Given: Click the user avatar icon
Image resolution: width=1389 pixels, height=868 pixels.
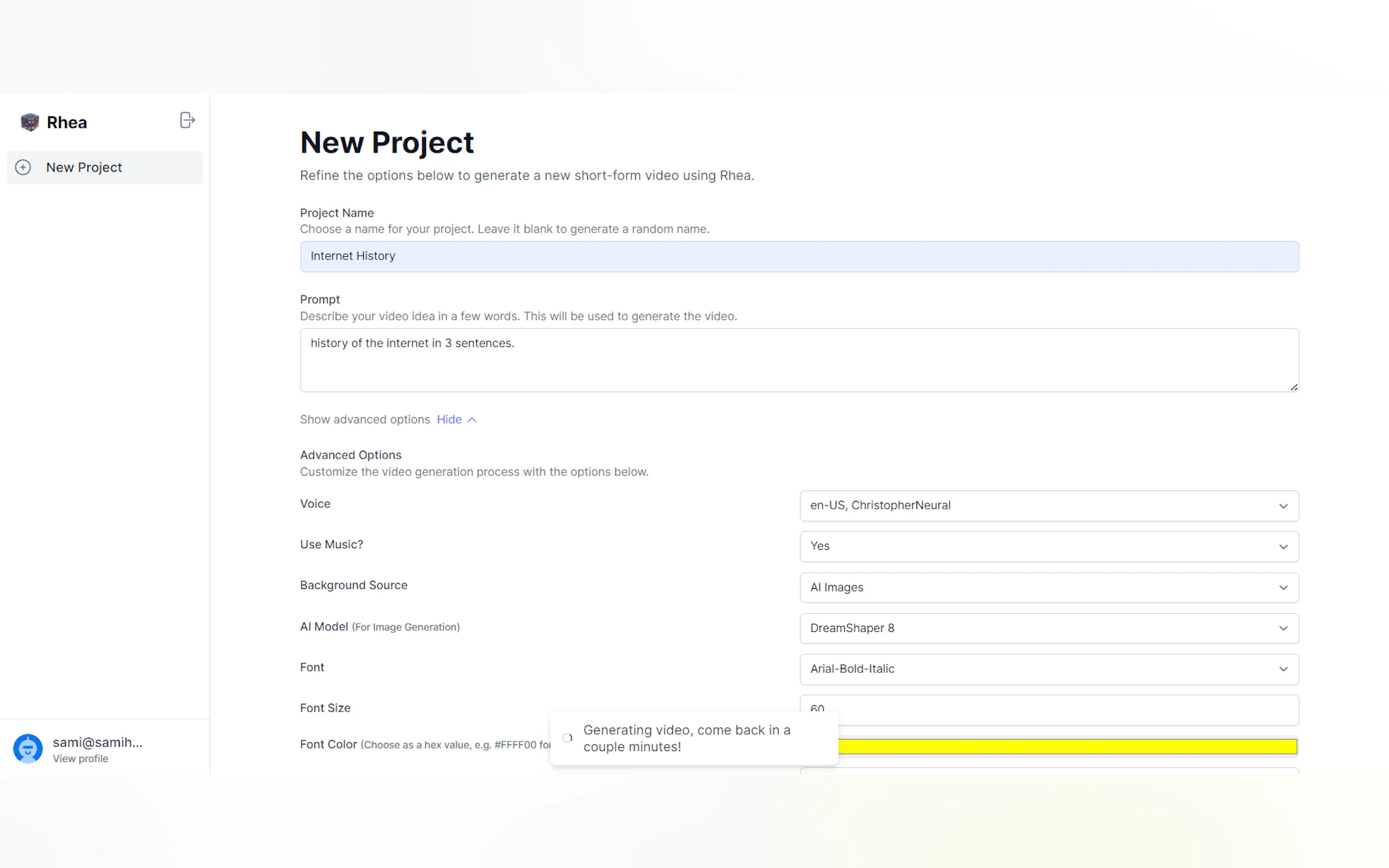Looking at the screenshot, I should 27,749.
